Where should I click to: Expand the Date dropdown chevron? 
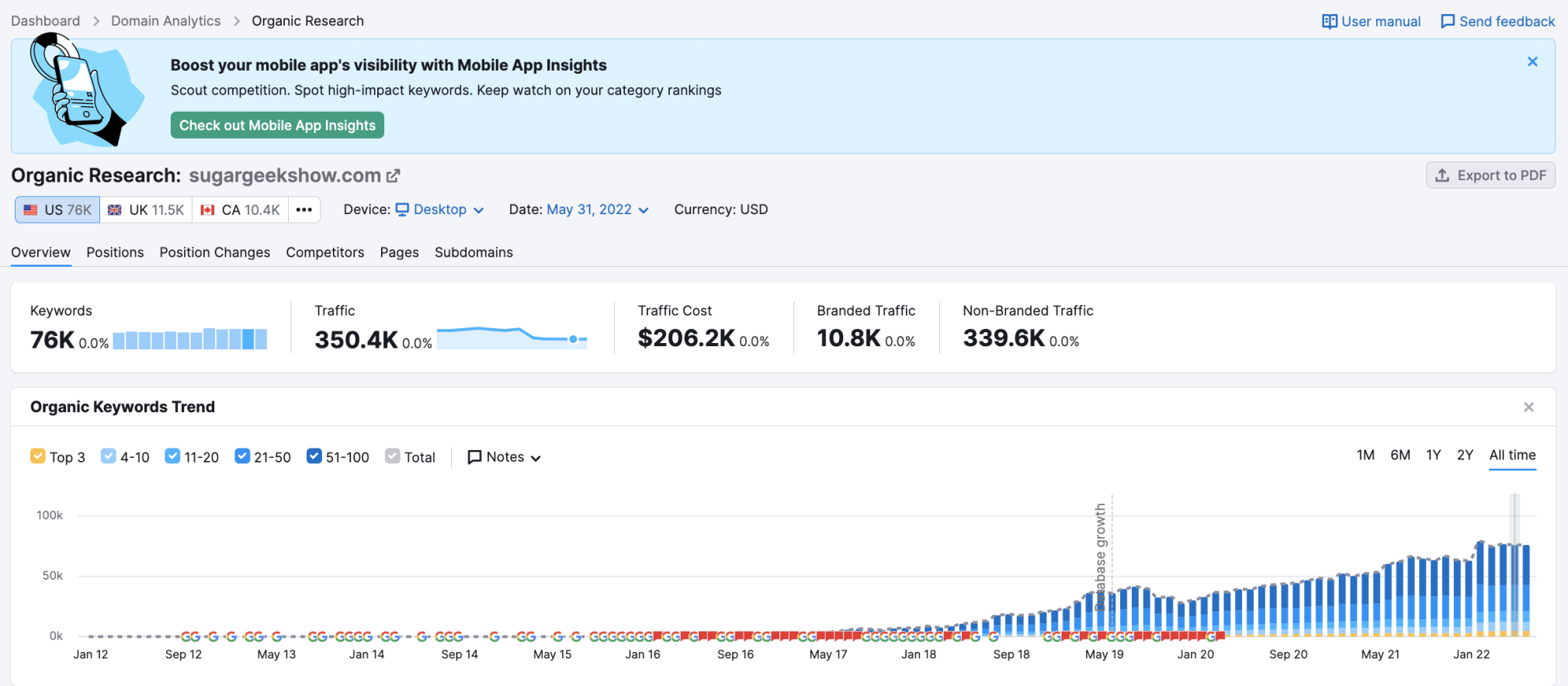point(644,210)
